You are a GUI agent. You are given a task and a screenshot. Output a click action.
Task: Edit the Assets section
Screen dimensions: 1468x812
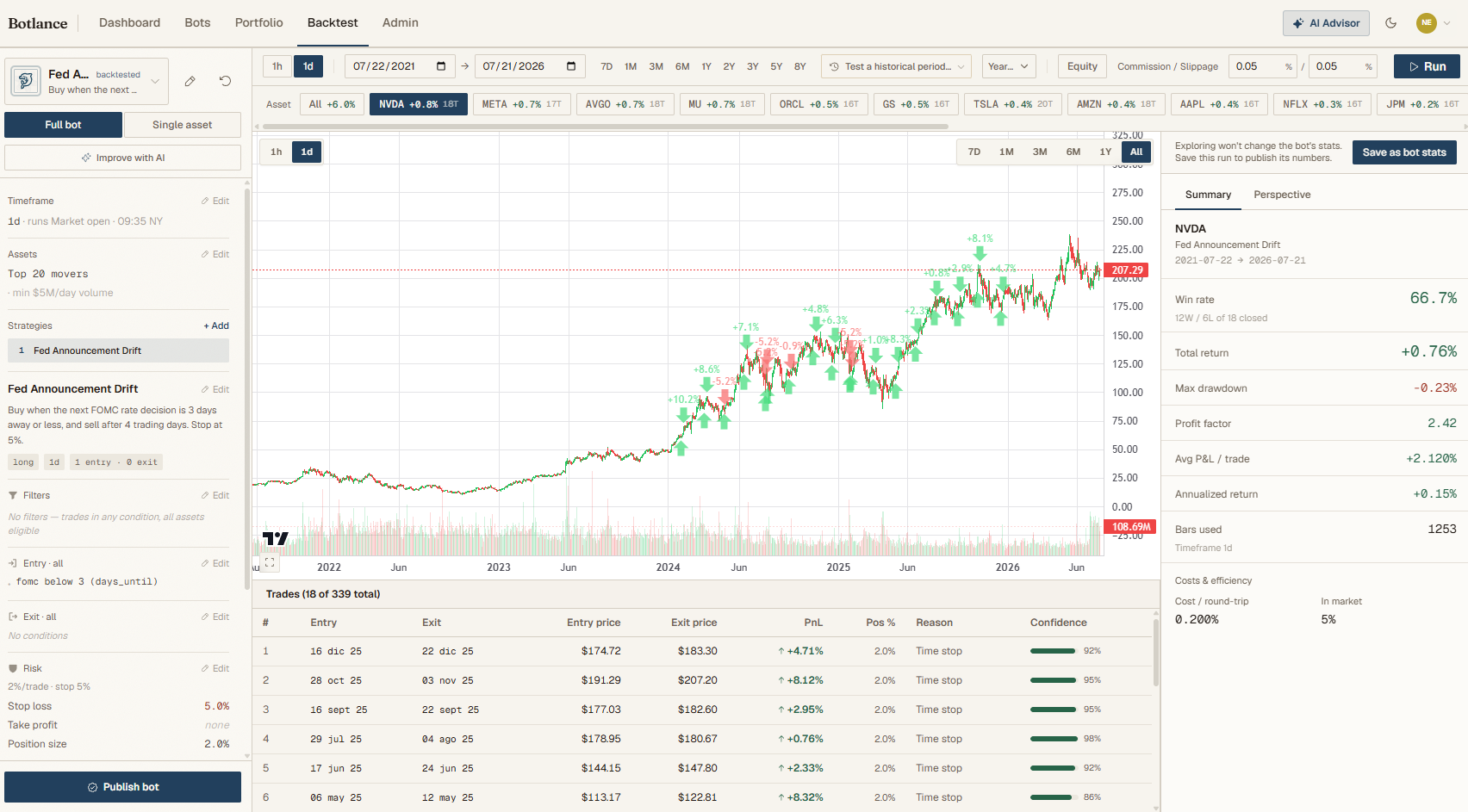pos(215,254)
